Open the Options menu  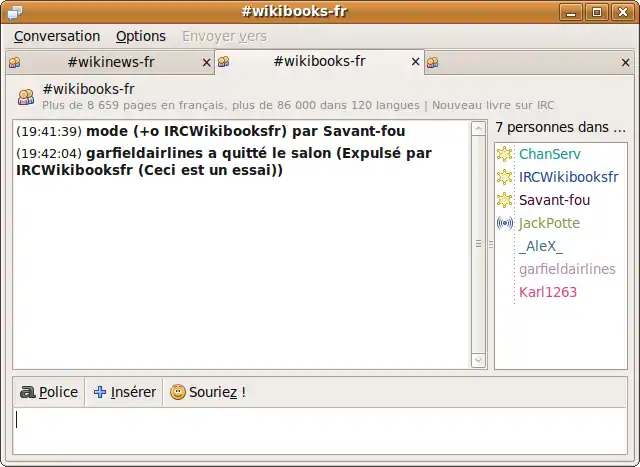pos(141,36)
